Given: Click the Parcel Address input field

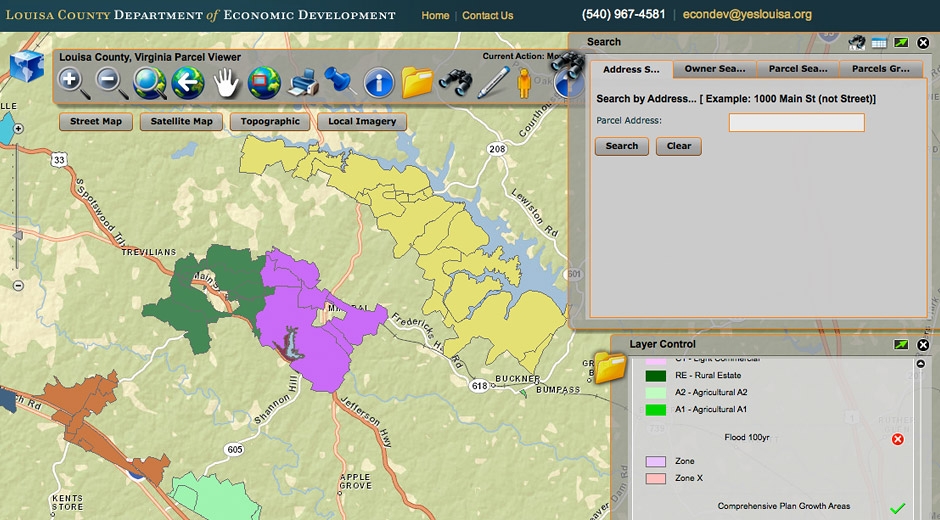Looking at the screenshot, I should pyautogui.click(x=797, y=122).
